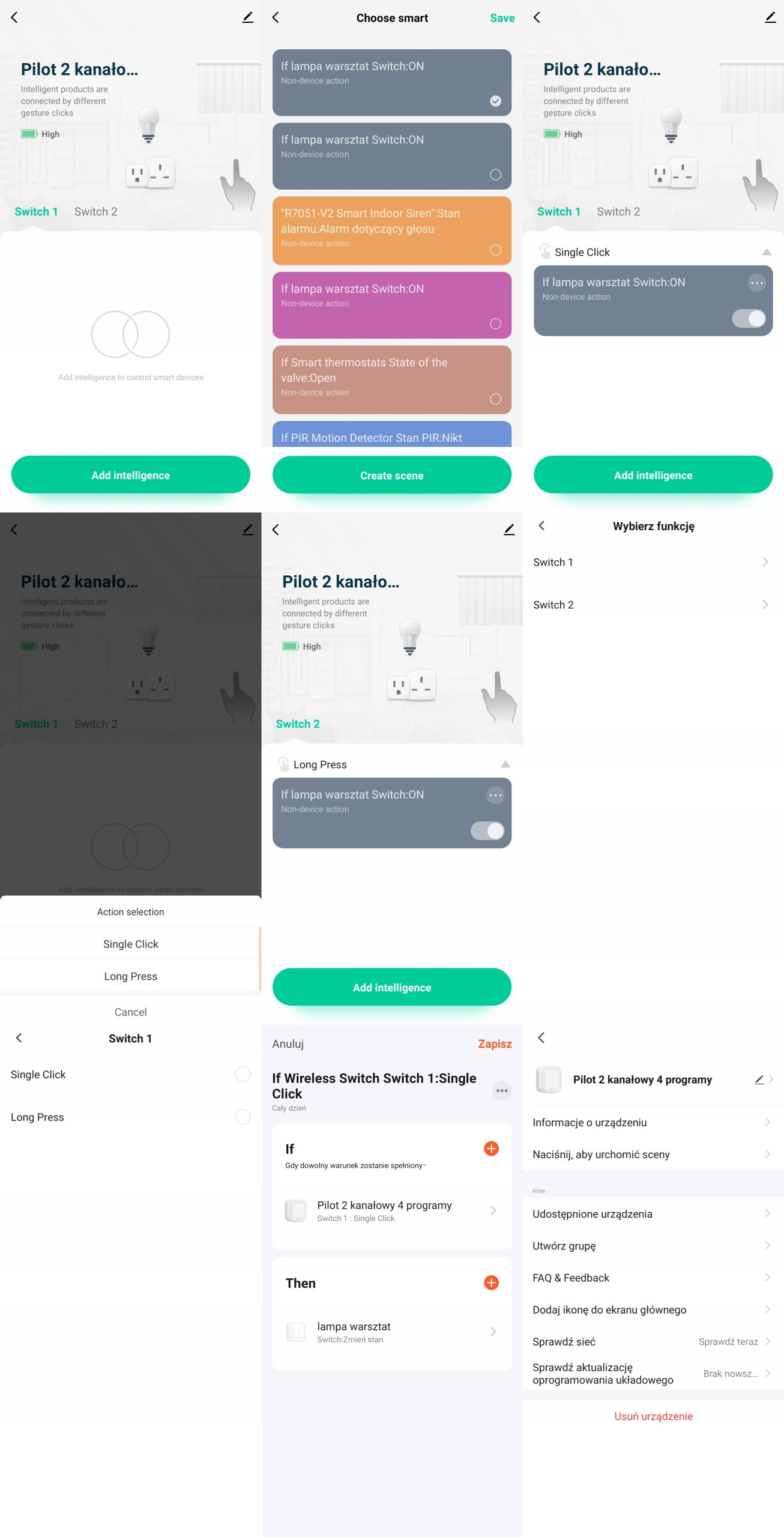This screenshot has width=784, height=1537.
Task: Go back from the Wybierz funkcję screen
Action: (x=541, y=525)
